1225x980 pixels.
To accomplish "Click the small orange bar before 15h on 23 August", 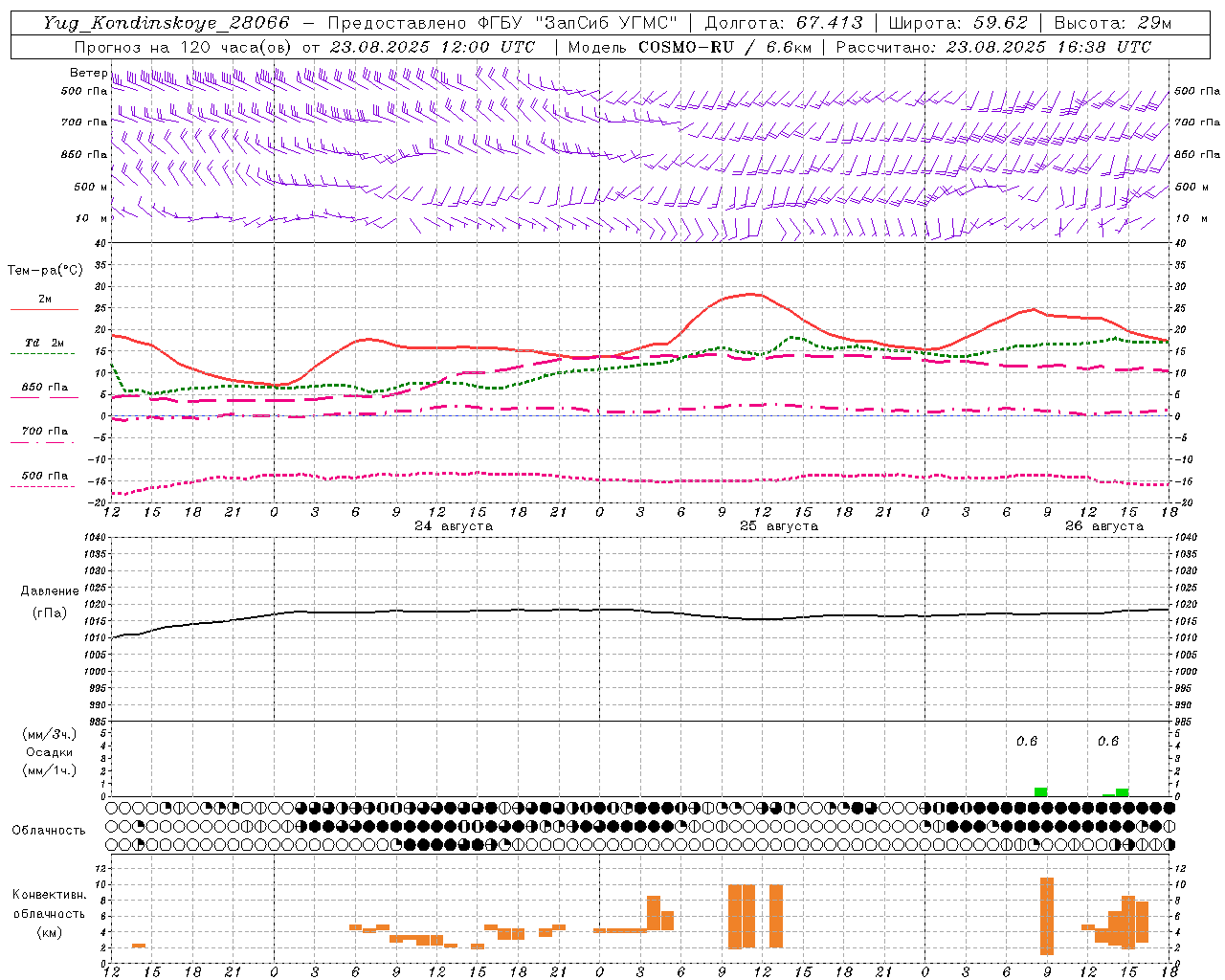I will pos(139,946).
